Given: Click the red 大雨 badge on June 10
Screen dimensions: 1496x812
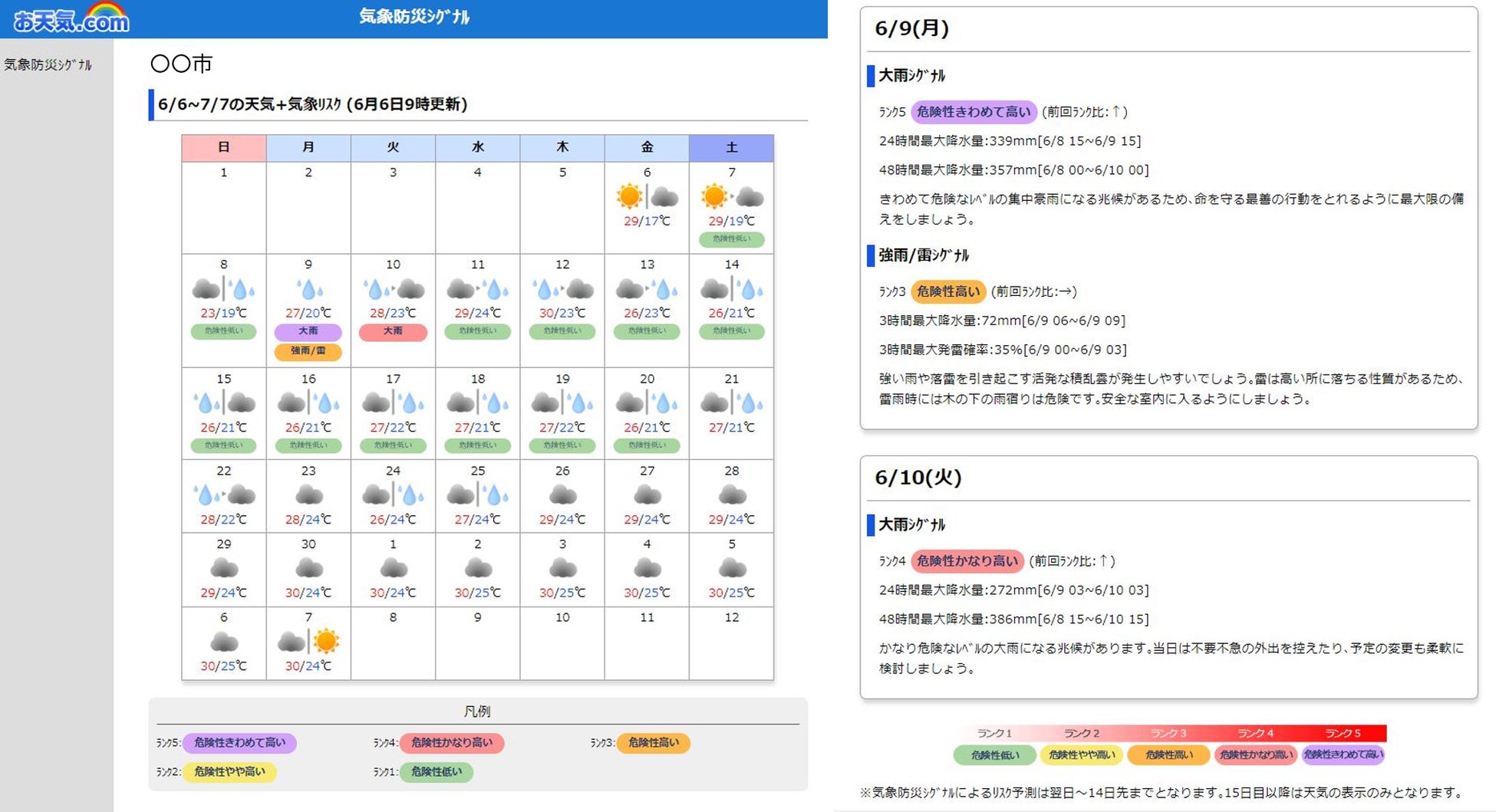Looking at the screenshot, I should coord(393,331).
